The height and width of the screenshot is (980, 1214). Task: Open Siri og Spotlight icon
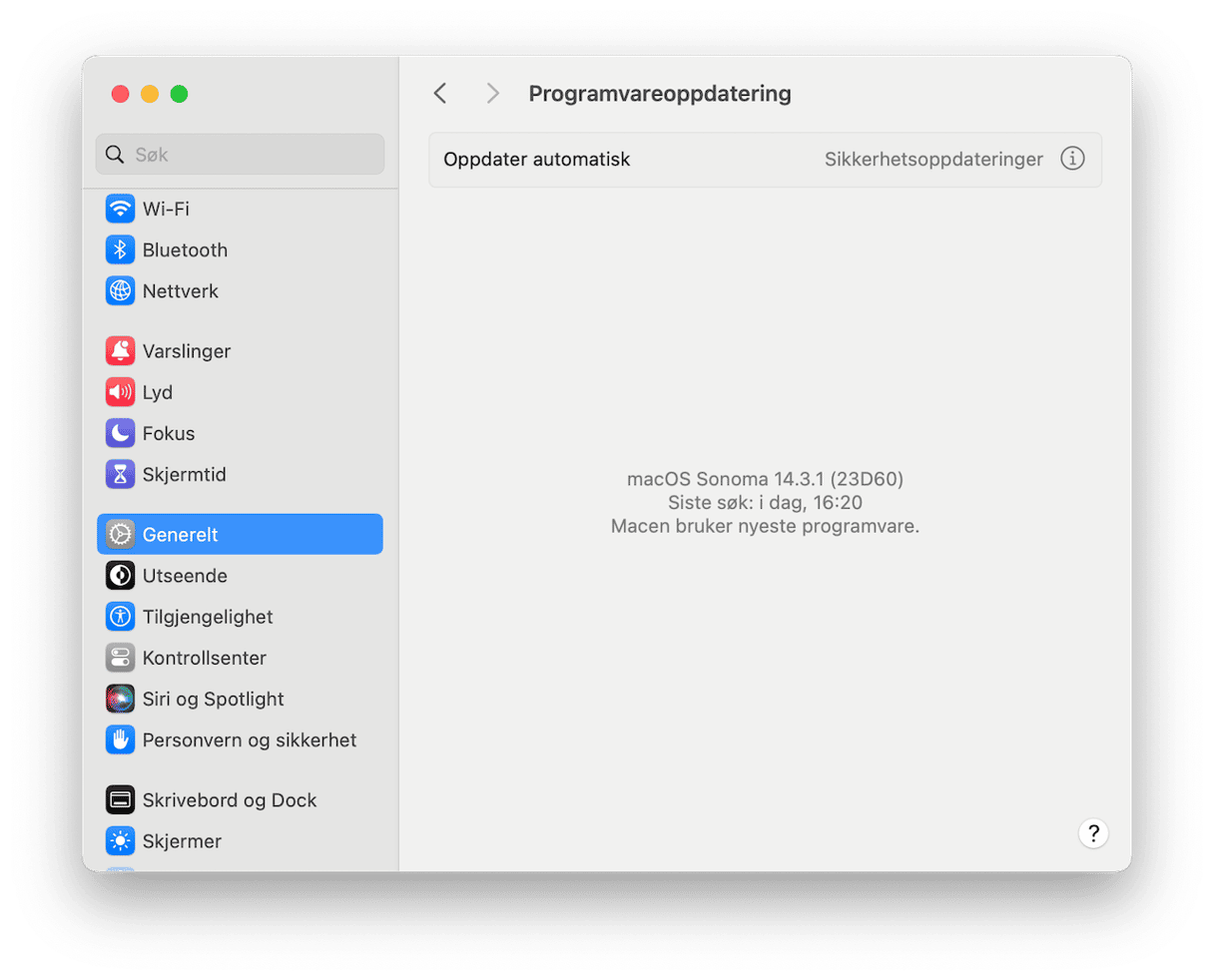click(120, 699)
